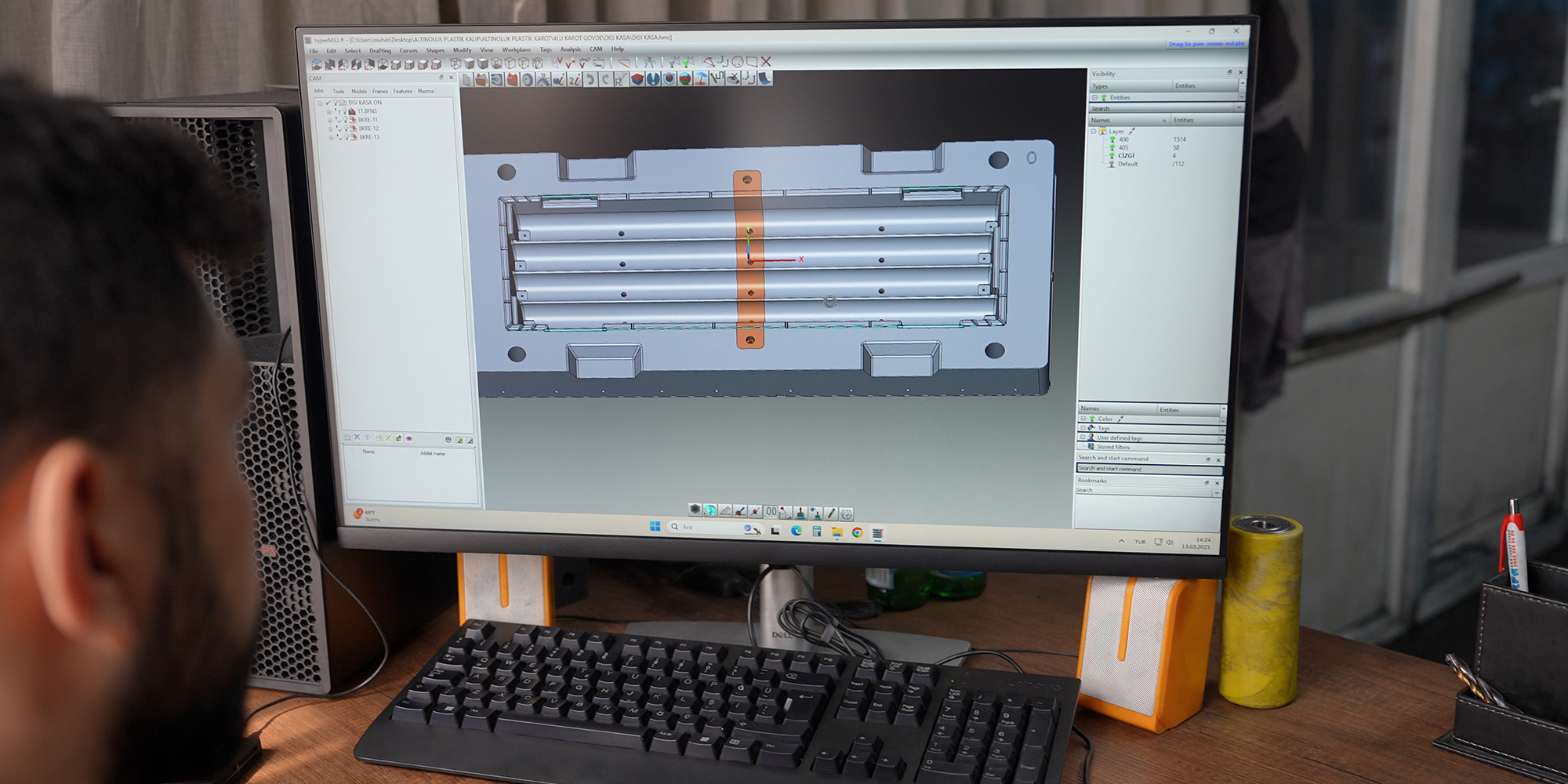Screen dimensions: 1568x784
Task: Click the 'R' filter funnel icon
Action: [620, 79]
